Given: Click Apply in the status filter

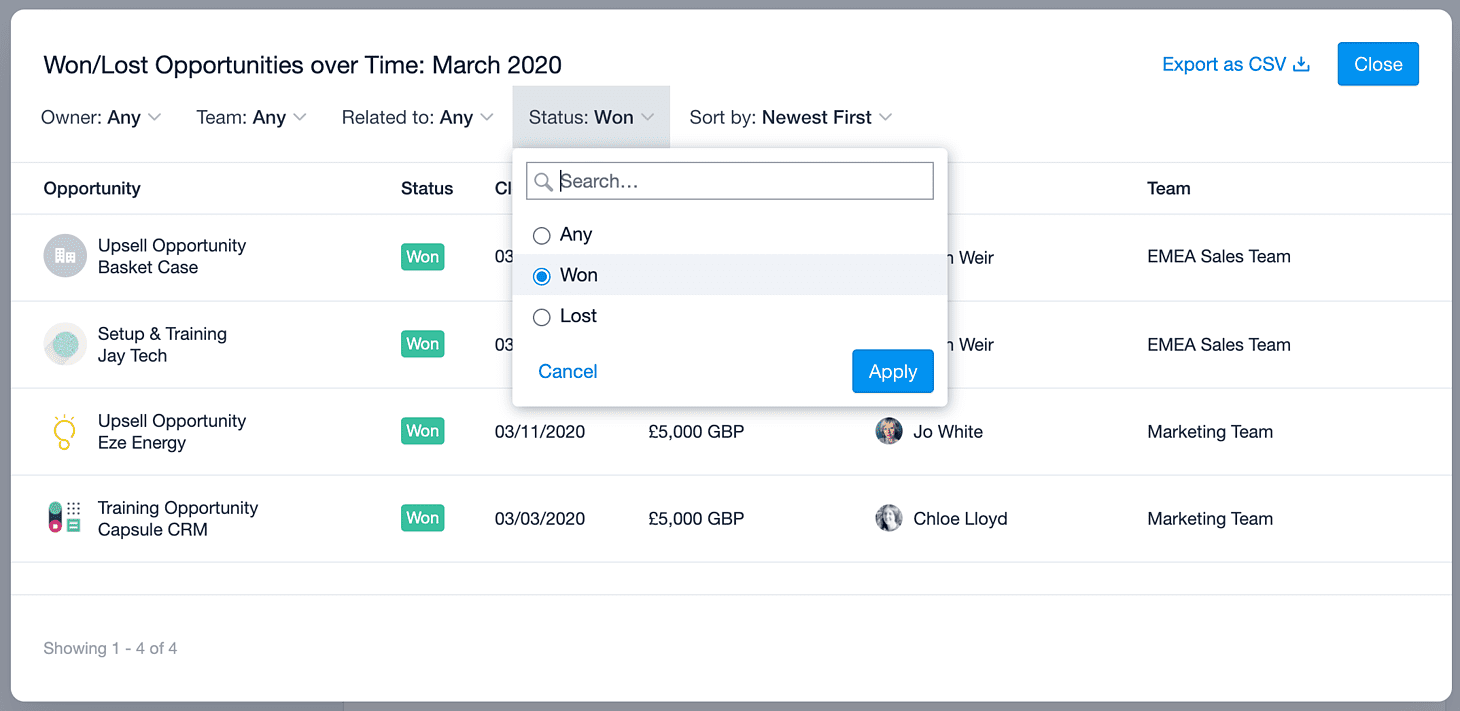Looking at the screenshot, I should click(893, 371).
